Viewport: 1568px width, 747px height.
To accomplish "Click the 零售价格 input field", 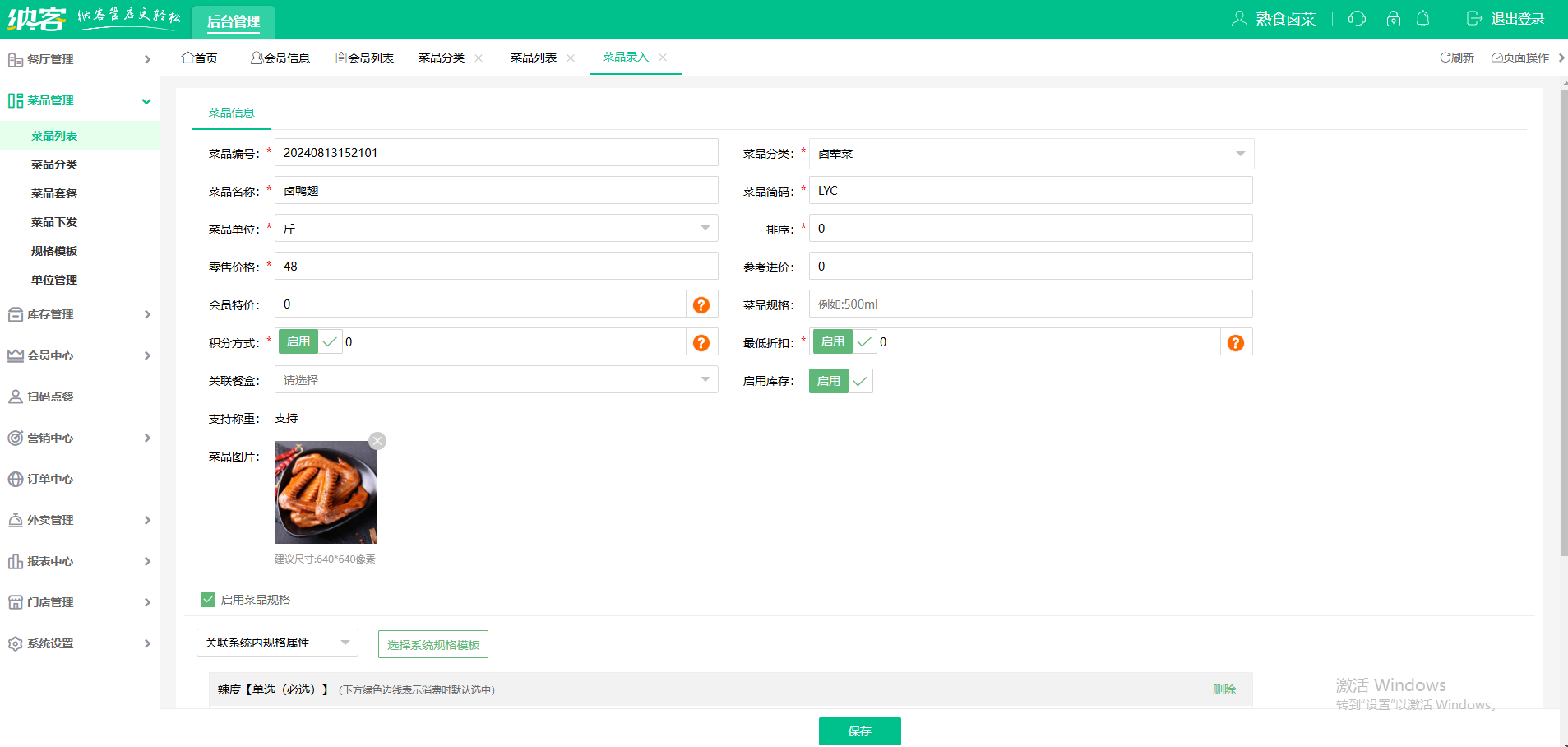I will (x=496, y=266).
